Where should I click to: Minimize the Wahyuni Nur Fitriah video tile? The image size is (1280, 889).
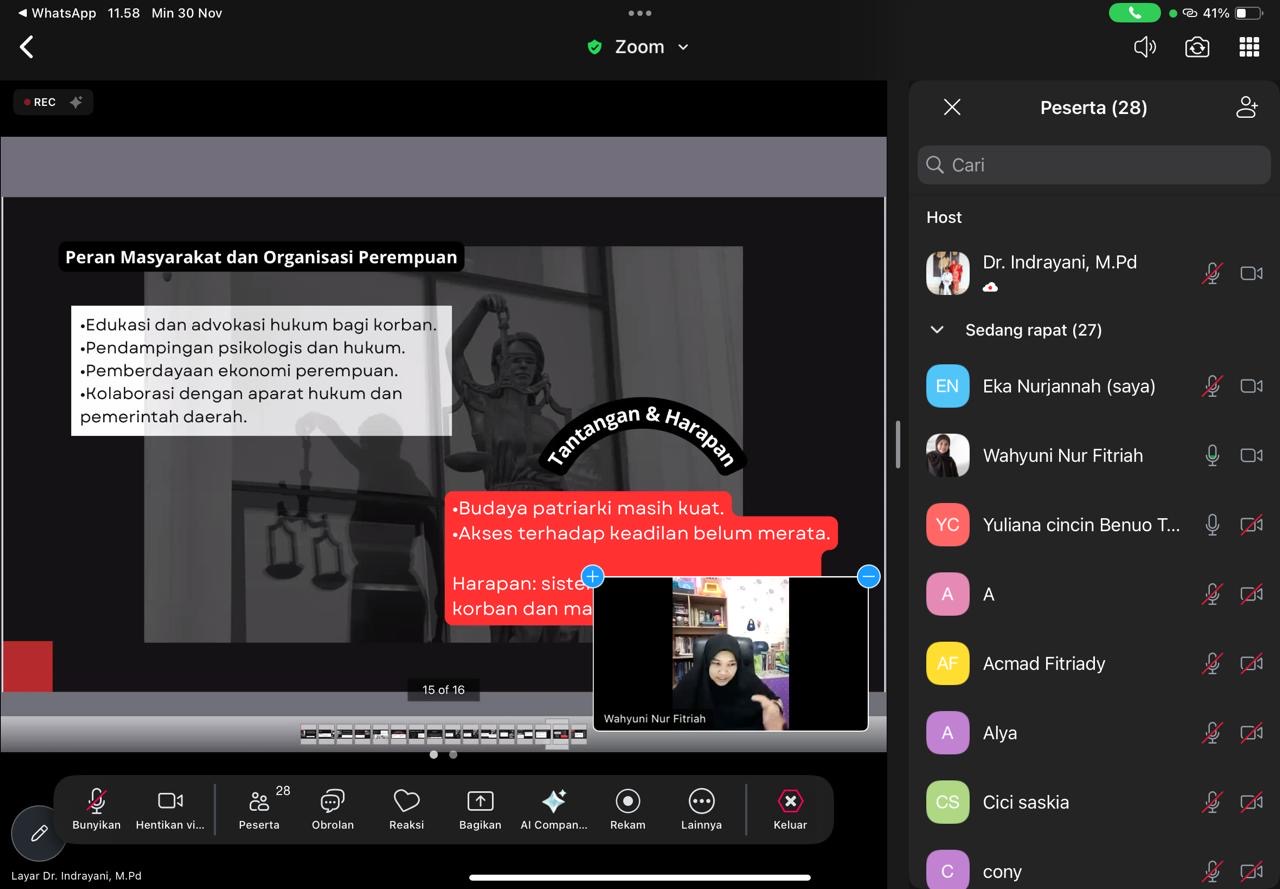pos(868,576)
